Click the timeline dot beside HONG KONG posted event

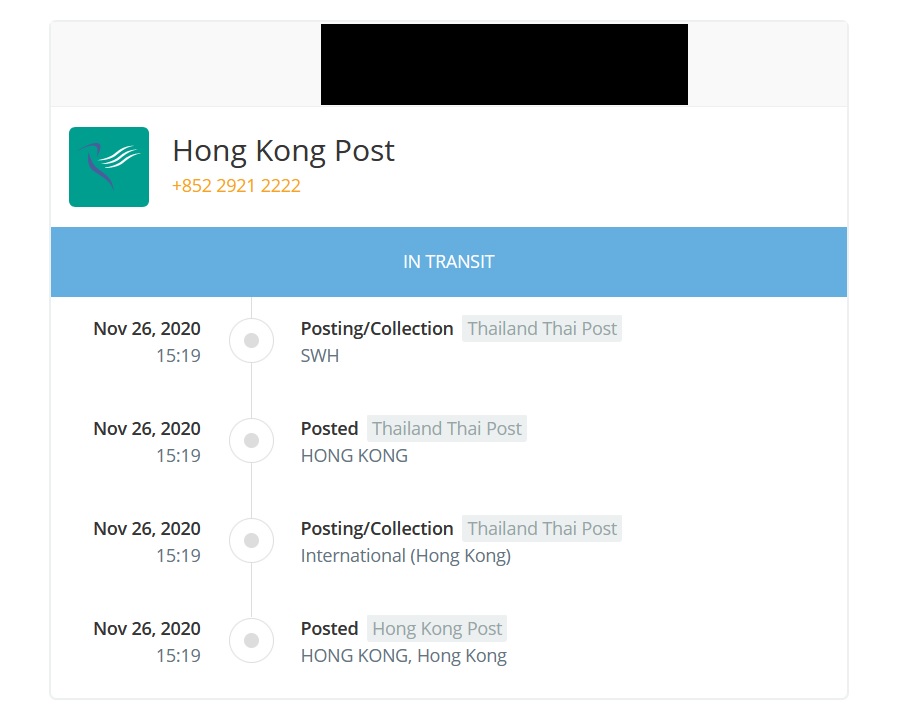pyautogui.click(x=251, y=441)
